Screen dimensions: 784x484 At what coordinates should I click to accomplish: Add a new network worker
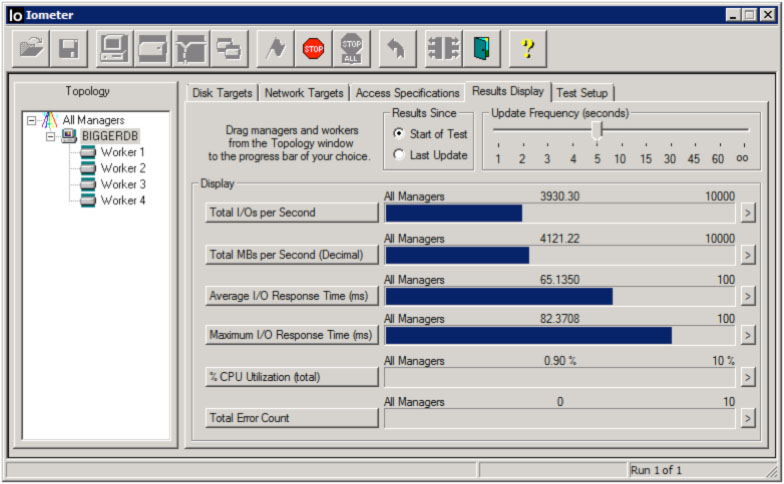[190, 48]
